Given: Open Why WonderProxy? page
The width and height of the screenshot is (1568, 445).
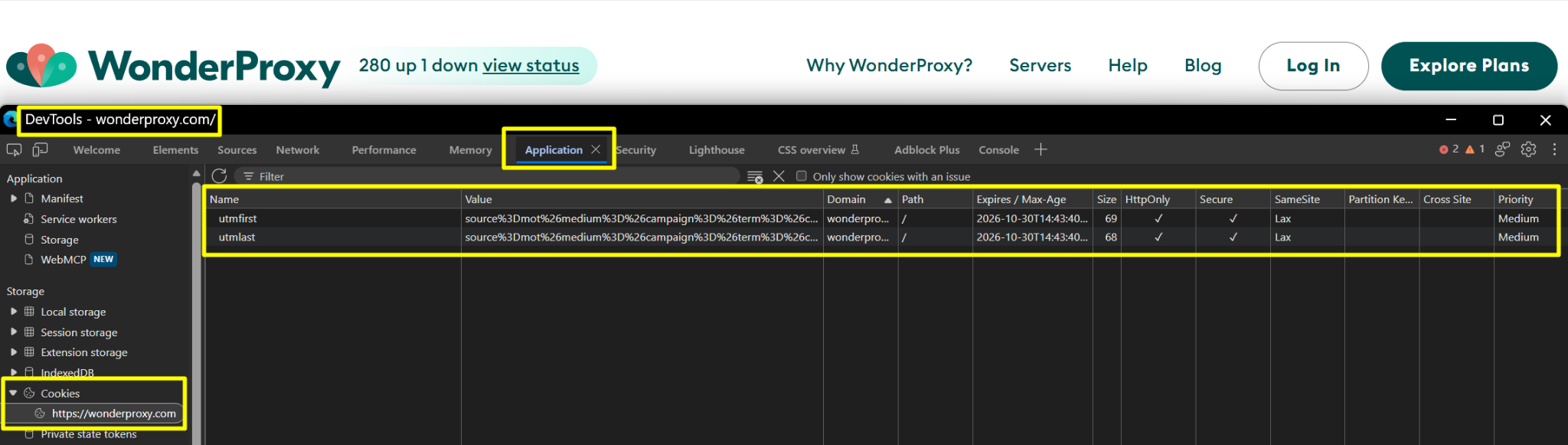Looking at the screenshot, I should click(889, 66).
